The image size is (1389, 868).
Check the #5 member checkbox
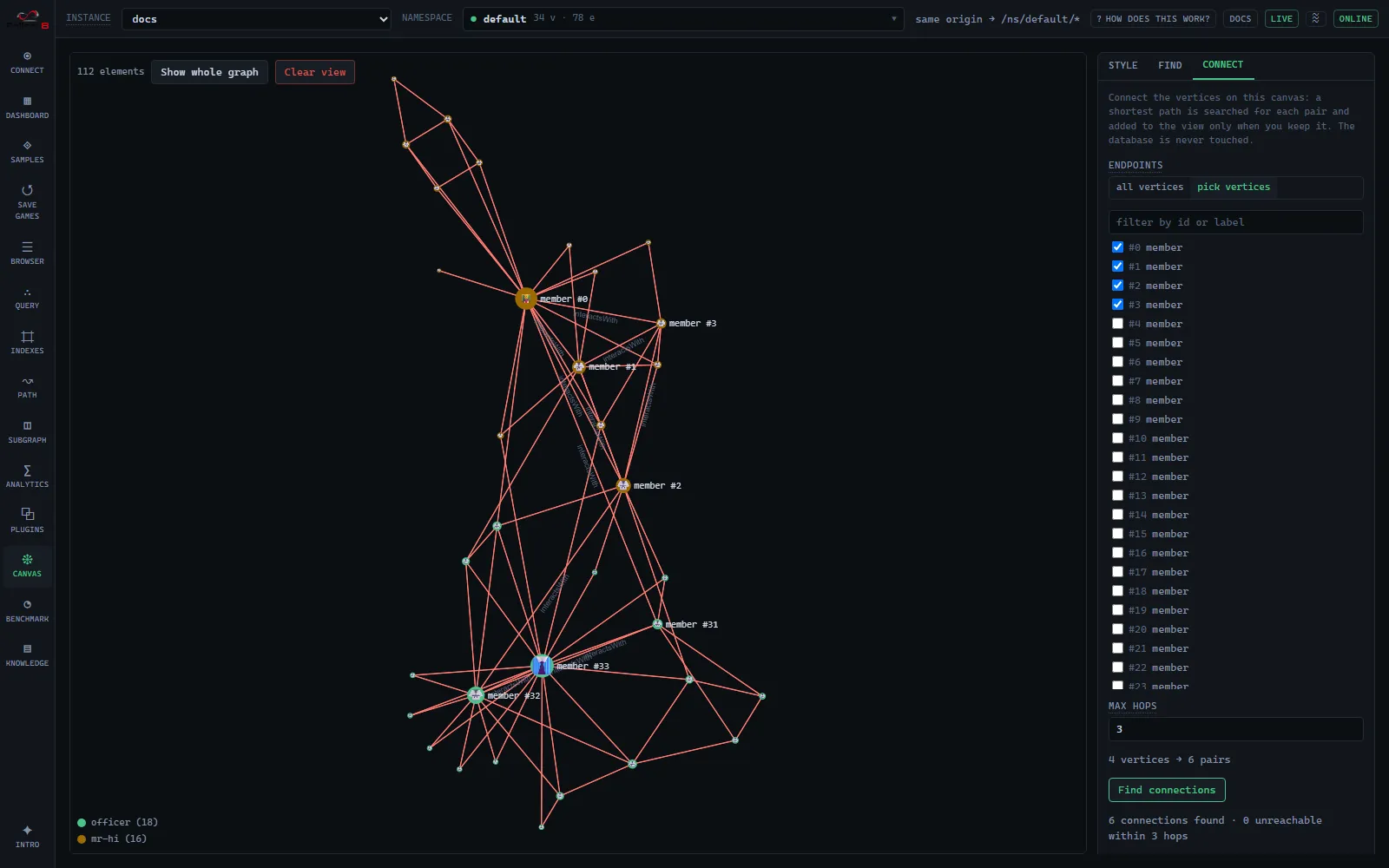1117,343
